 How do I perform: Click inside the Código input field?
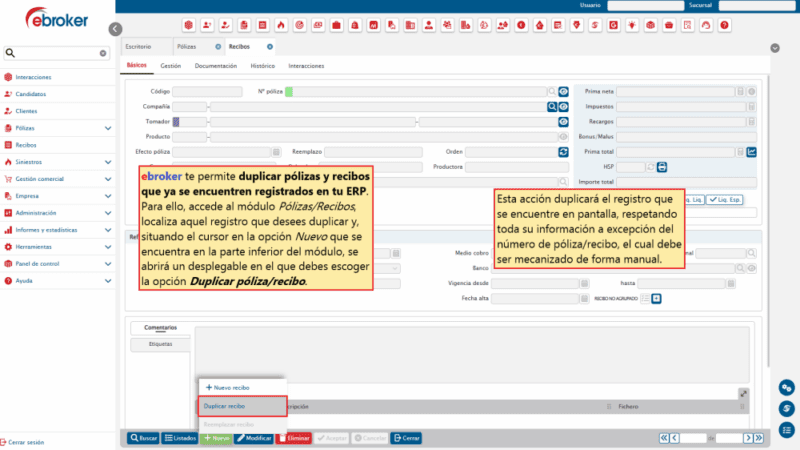[x=207, y=92]
